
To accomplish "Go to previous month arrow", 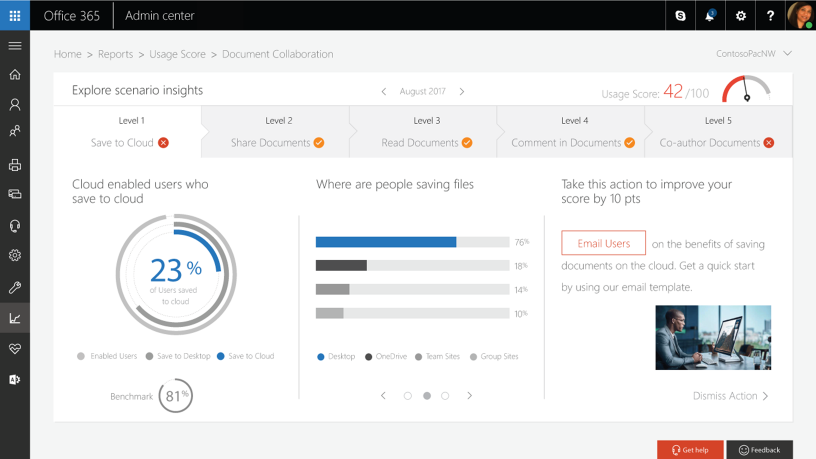I will click(384, 92).
